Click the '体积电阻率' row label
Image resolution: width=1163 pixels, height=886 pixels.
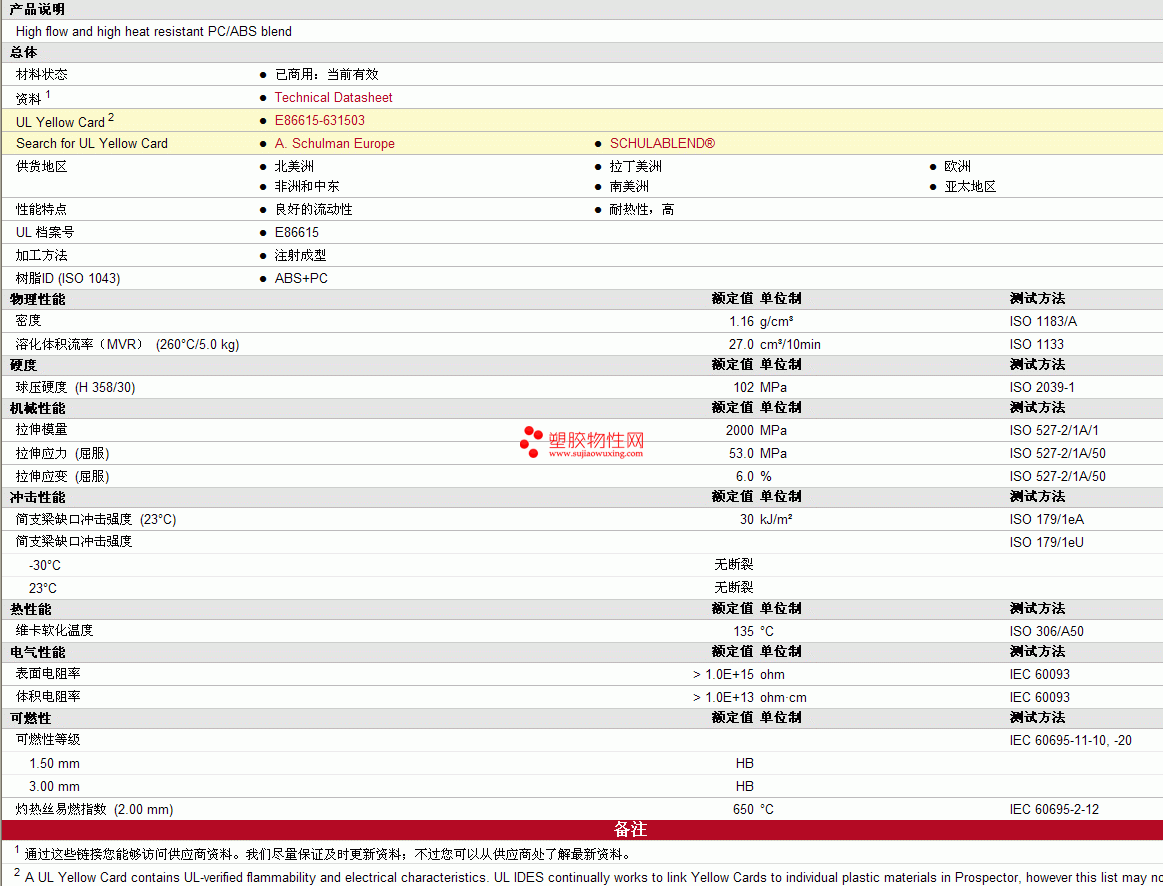pos(48,696)
